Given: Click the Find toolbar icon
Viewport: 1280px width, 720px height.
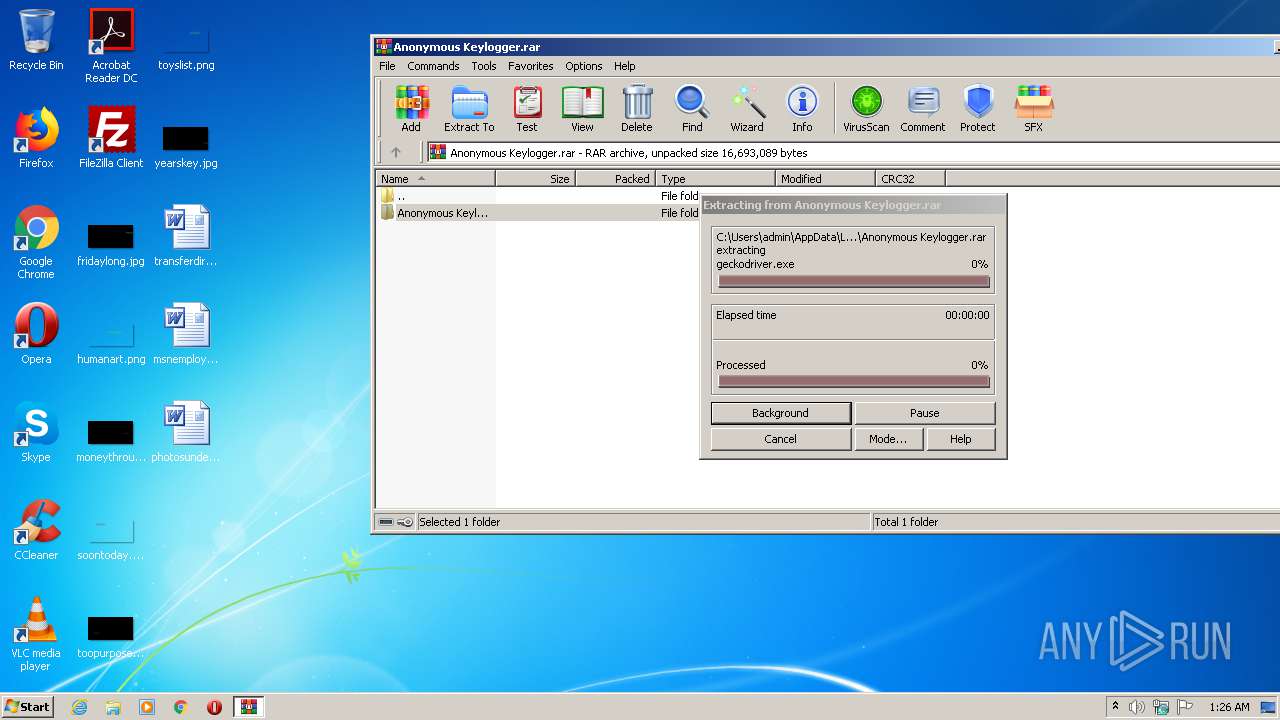Looking at the screenshot, I should tap(692, 108).
